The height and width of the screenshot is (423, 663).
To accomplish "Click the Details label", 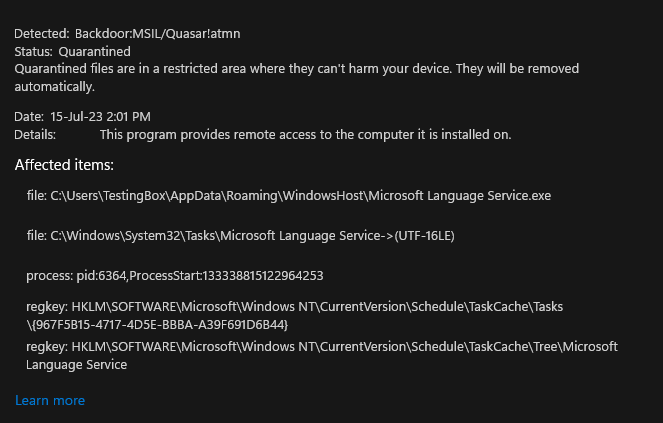I will (x=35, y=134).
